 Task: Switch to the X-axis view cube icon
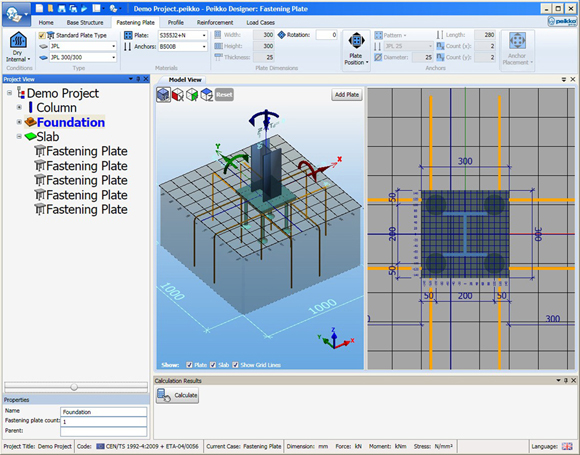coord(178,95)
